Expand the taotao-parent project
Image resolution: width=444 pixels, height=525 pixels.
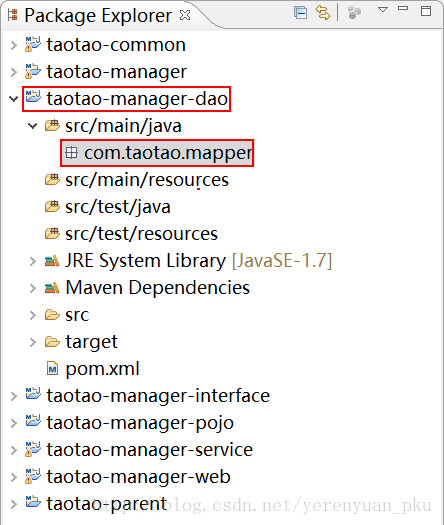pyautogui.click(x=14, y=504)
